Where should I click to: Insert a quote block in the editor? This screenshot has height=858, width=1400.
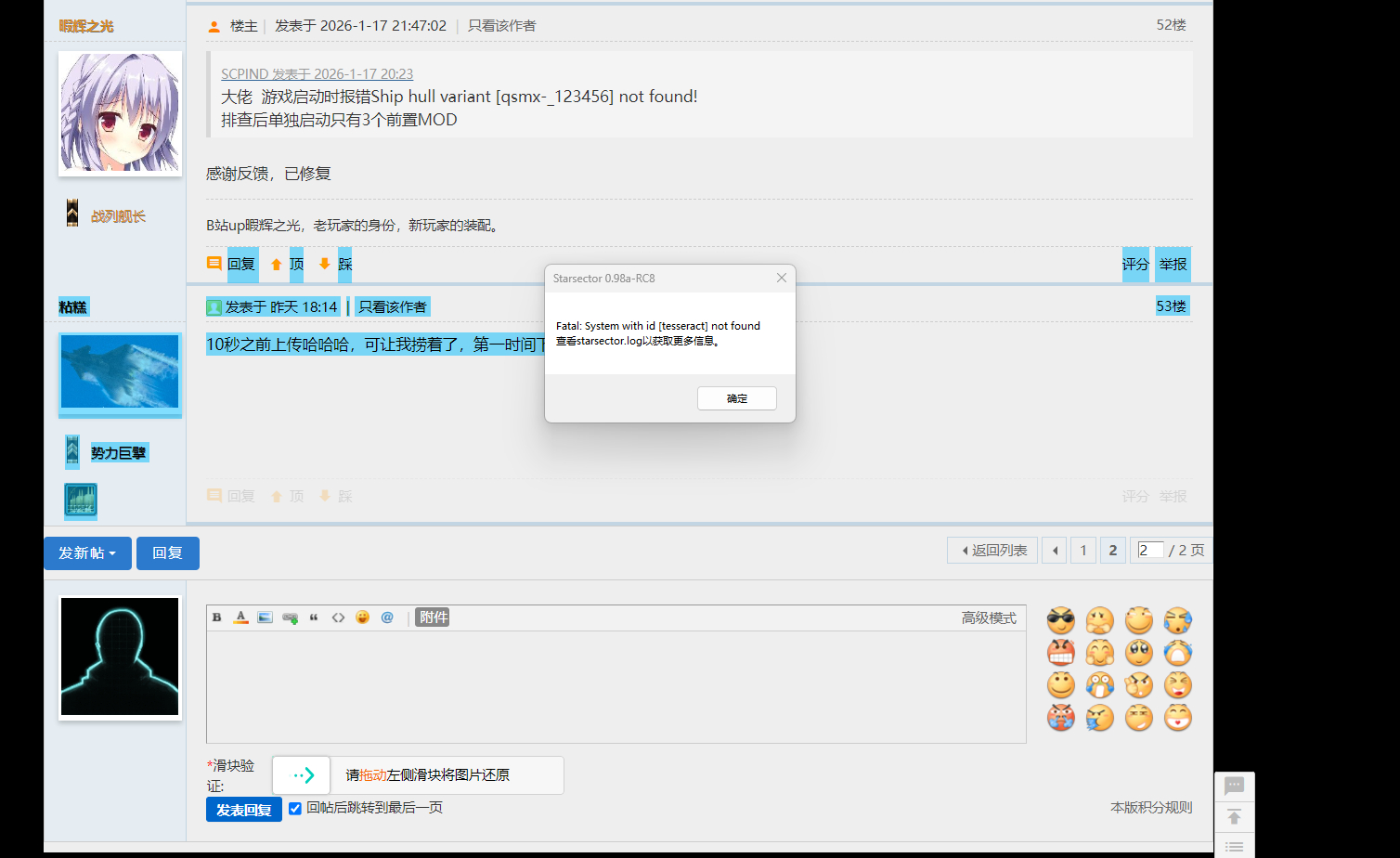click(x=315, y=617)
